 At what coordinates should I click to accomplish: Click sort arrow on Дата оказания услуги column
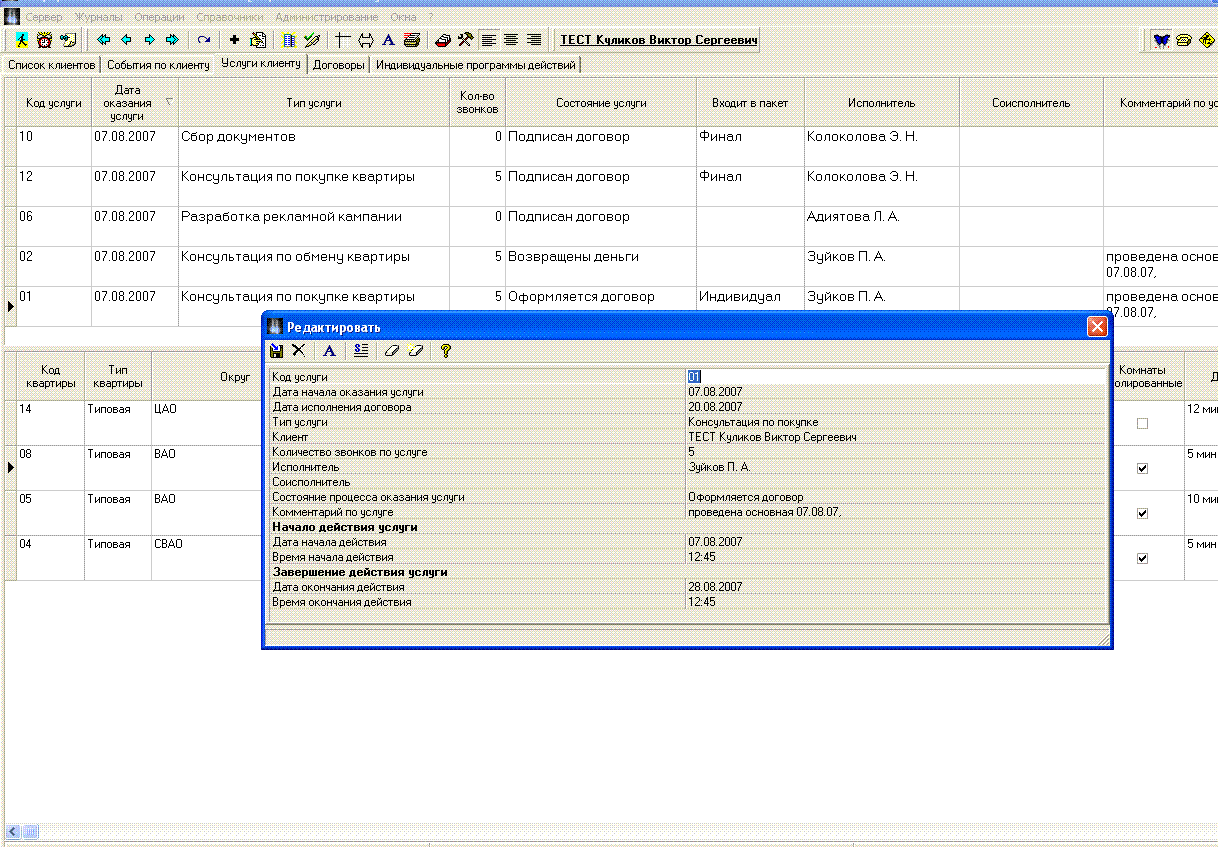[x=168, y=102]
